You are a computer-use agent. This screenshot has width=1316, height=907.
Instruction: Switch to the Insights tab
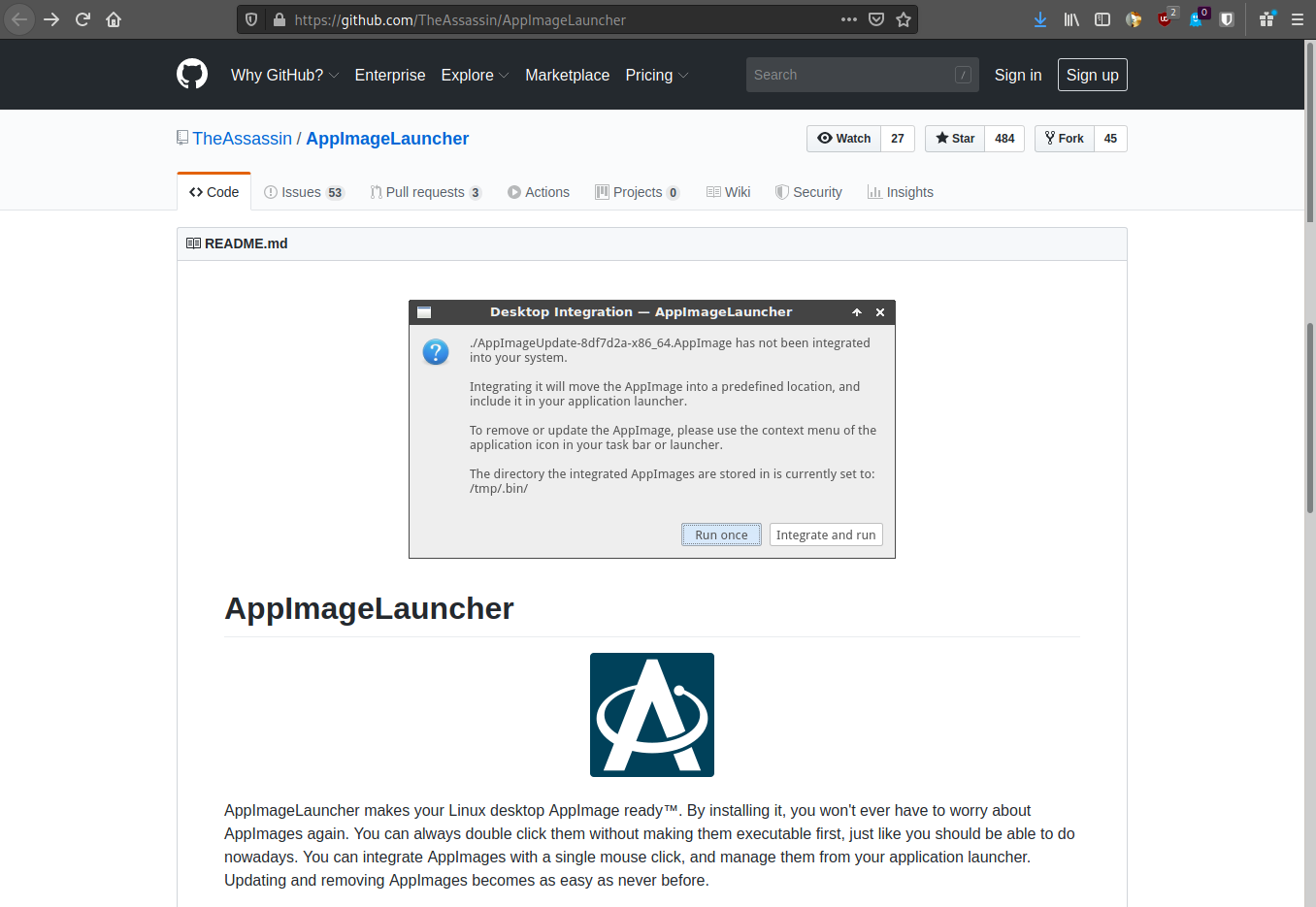[x=901, y=192]
